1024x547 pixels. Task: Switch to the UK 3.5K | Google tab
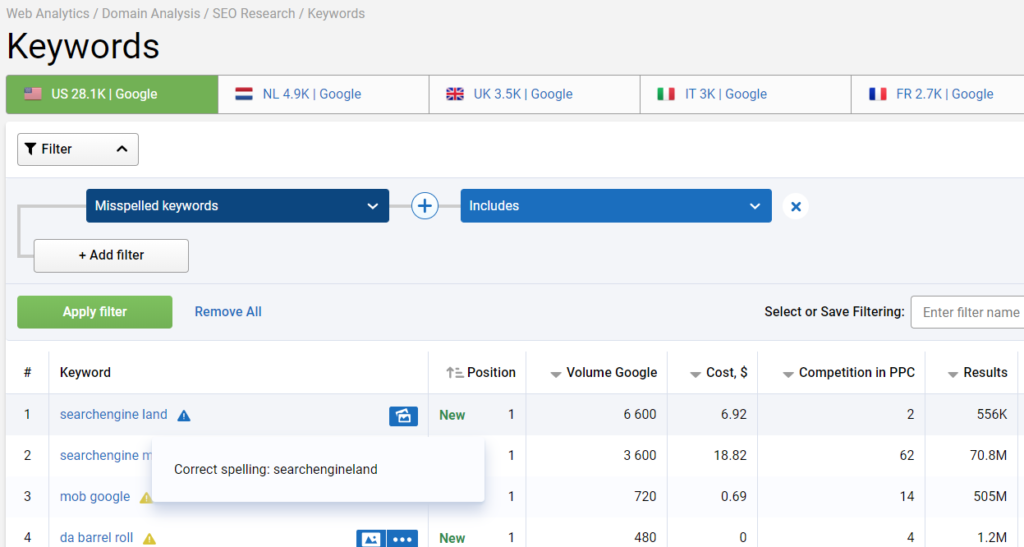534,94
